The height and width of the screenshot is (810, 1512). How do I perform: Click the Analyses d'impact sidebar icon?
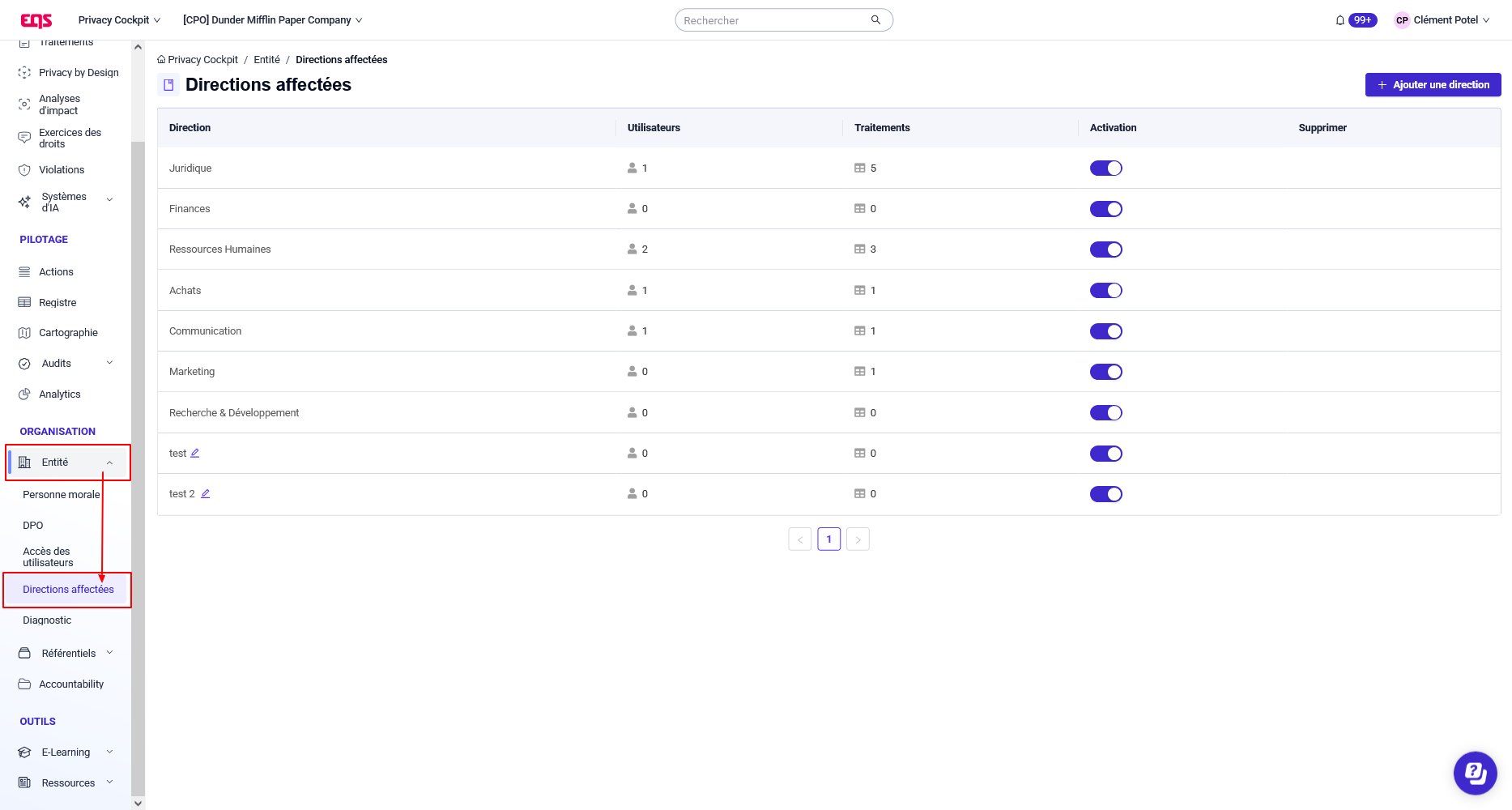click(x=24, y=104)
